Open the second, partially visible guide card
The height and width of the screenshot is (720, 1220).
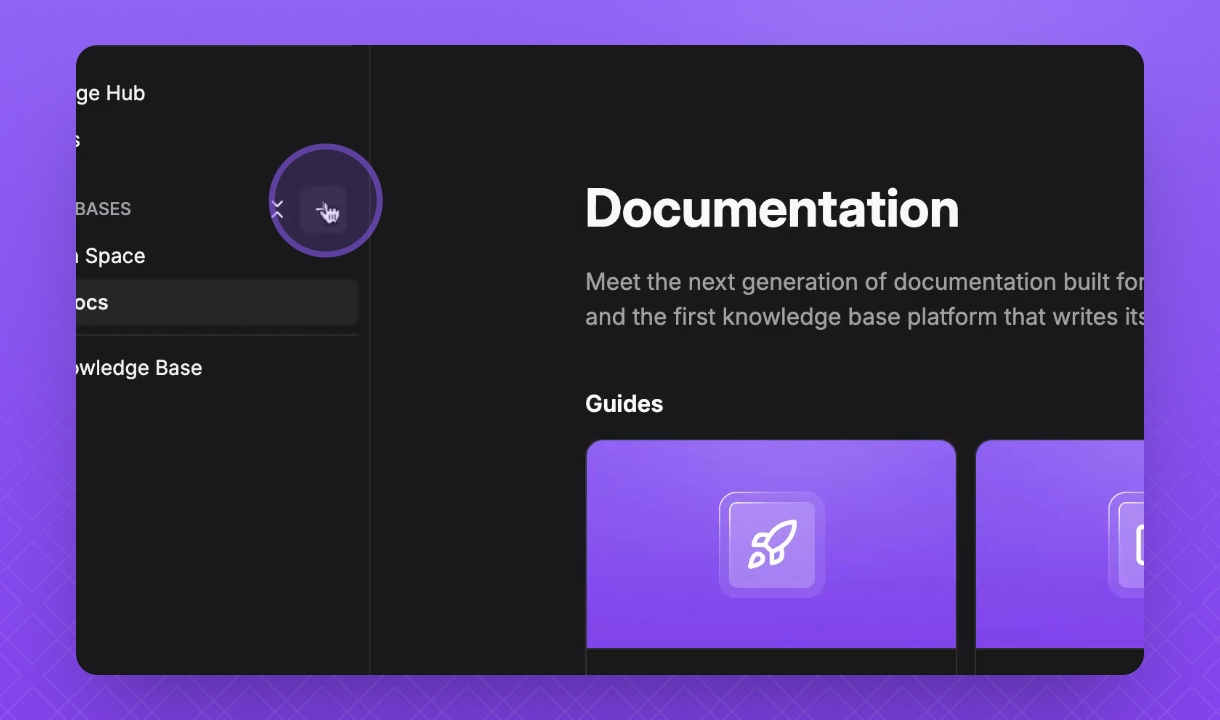tap(1060, 557)
